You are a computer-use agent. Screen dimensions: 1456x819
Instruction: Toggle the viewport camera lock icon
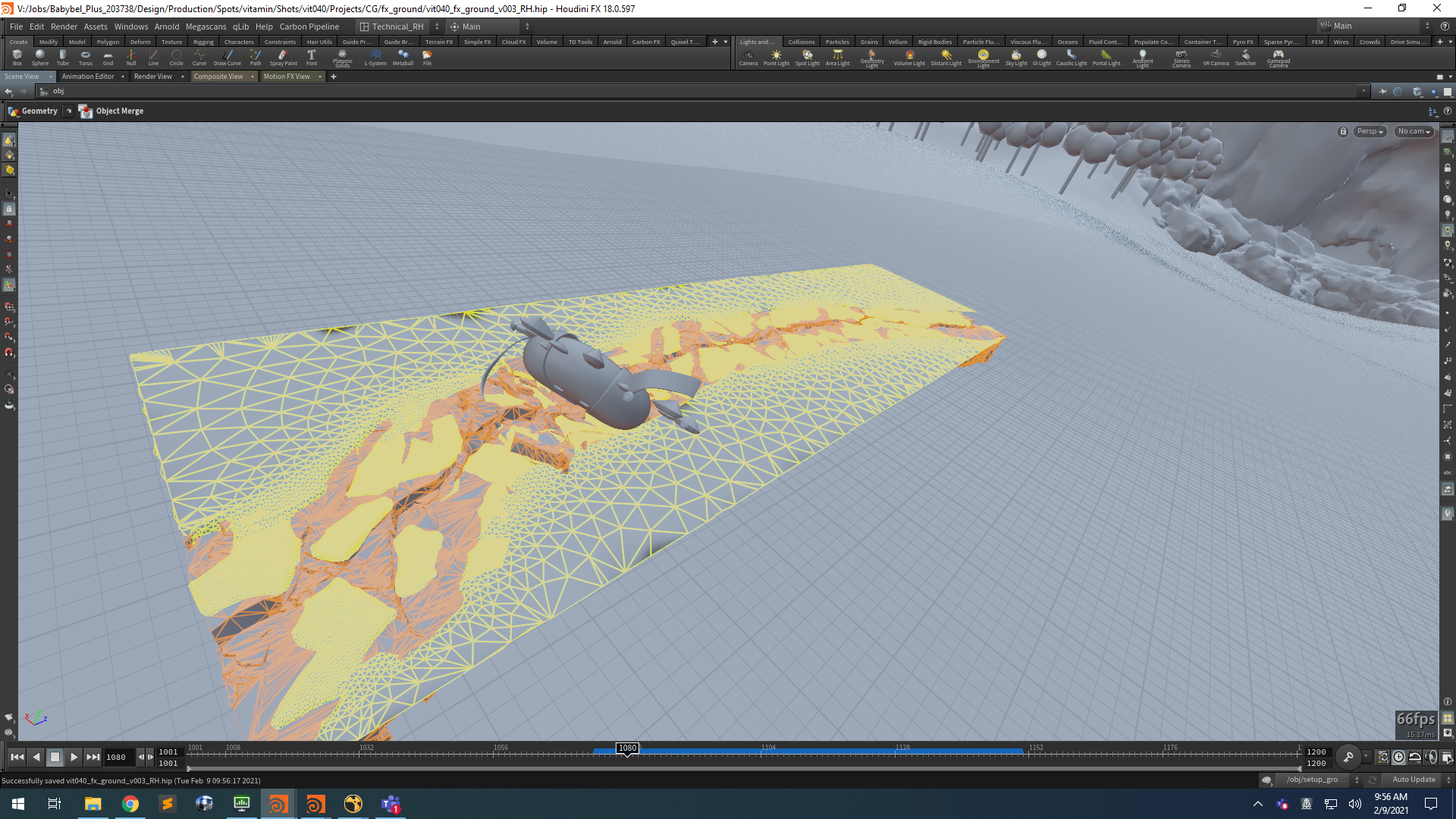click(1343, 131)
